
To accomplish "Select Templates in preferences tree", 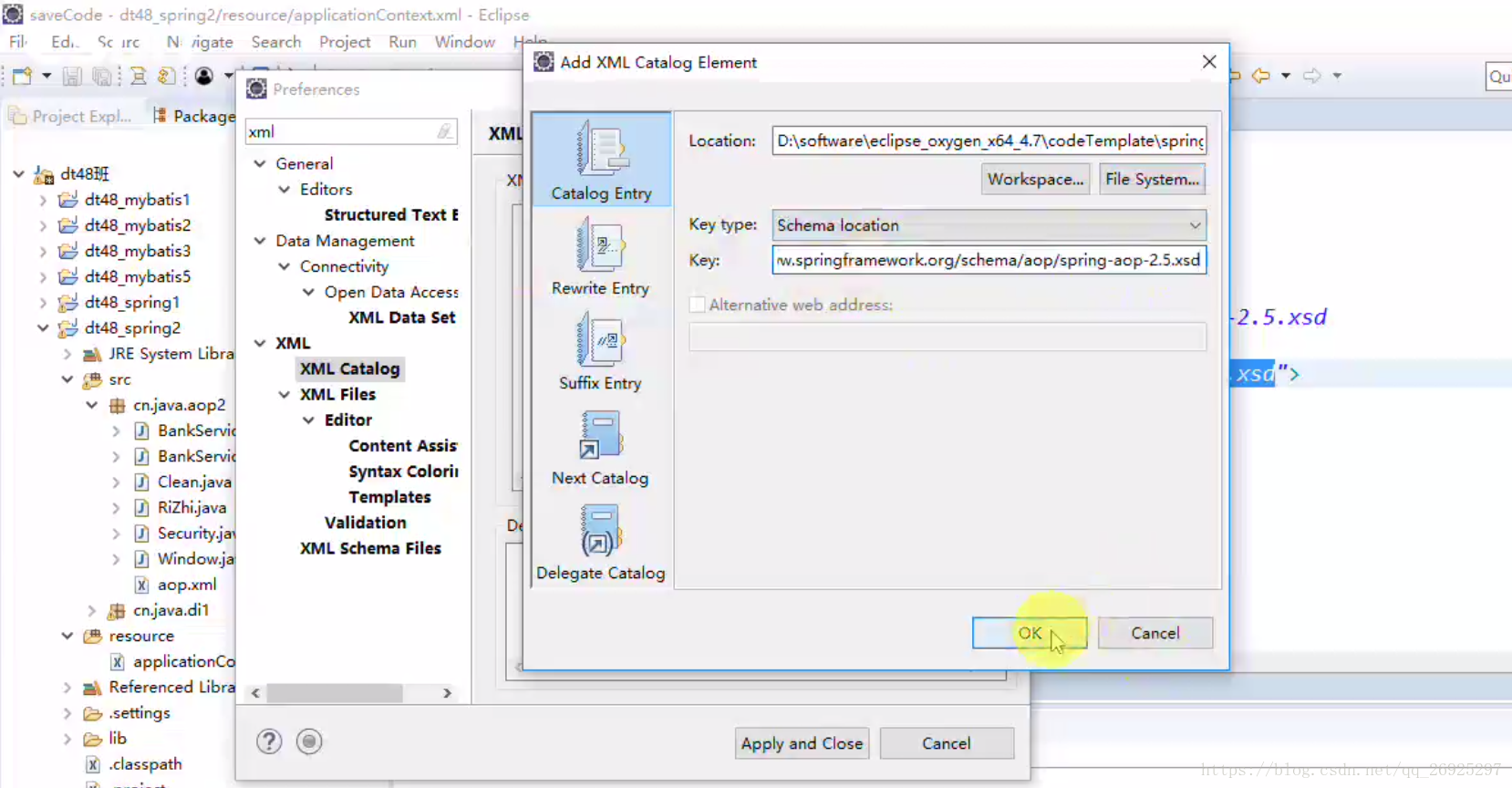I will pos(389,497).
